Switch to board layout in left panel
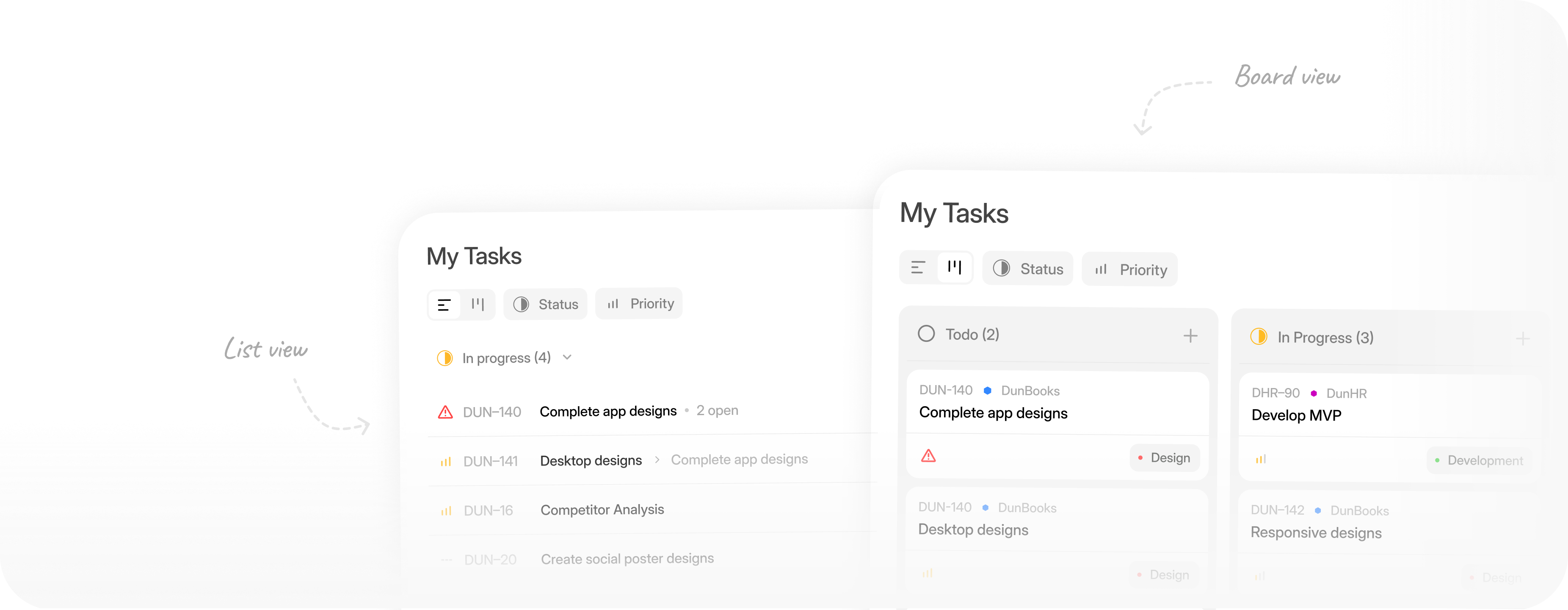 pos(478,304)
